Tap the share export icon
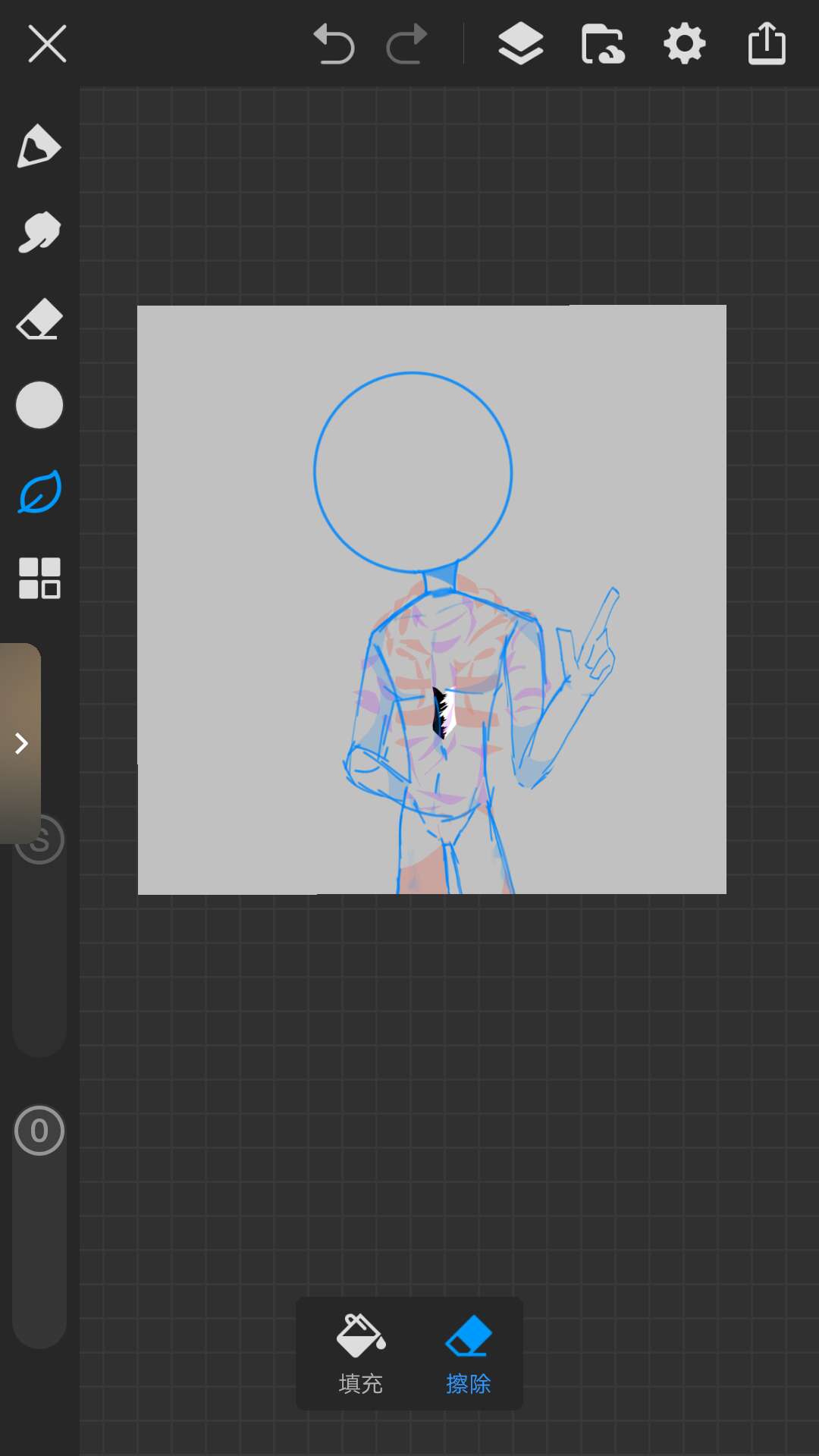This screenshot has height=1456, width=819. 766,44
